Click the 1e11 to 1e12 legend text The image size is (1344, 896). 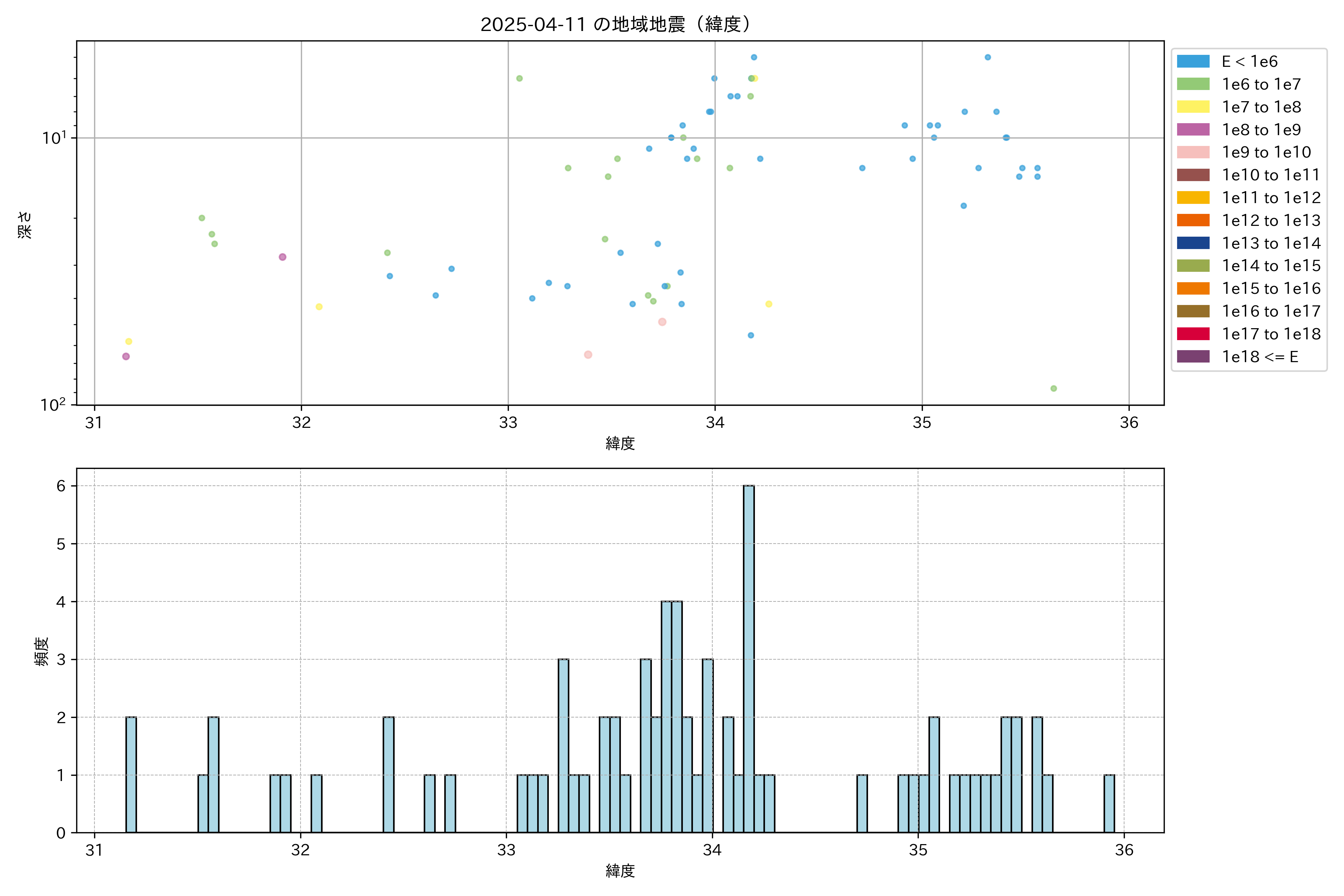click(1271, 198)
